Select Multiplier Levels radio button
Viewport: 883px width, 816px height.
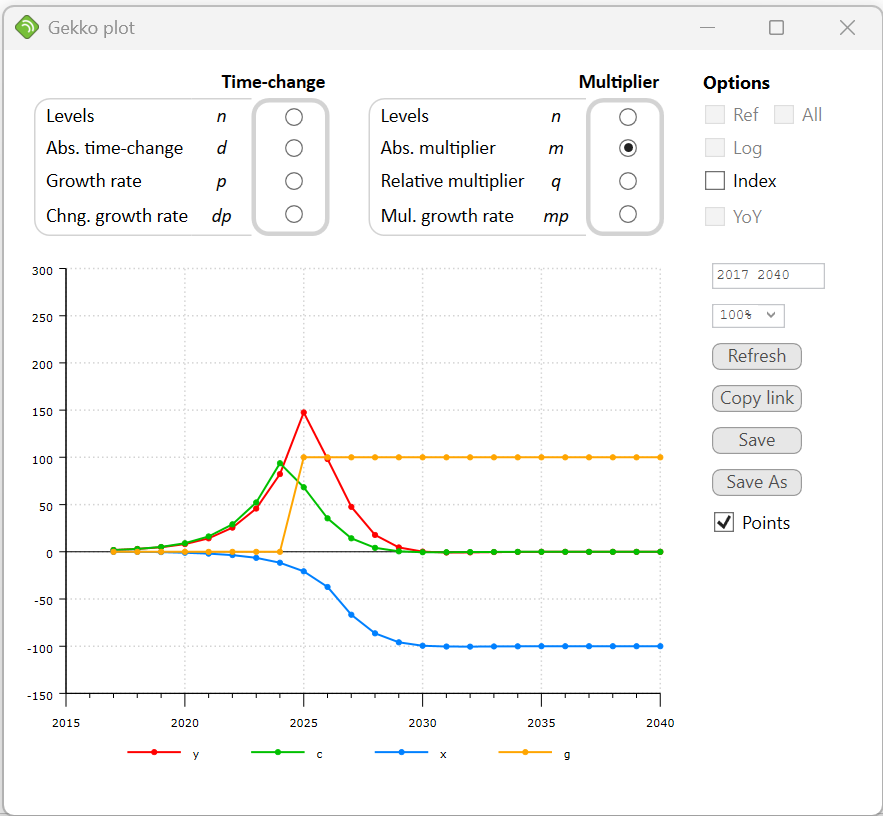pyautogui.click(x=627, y=117)
